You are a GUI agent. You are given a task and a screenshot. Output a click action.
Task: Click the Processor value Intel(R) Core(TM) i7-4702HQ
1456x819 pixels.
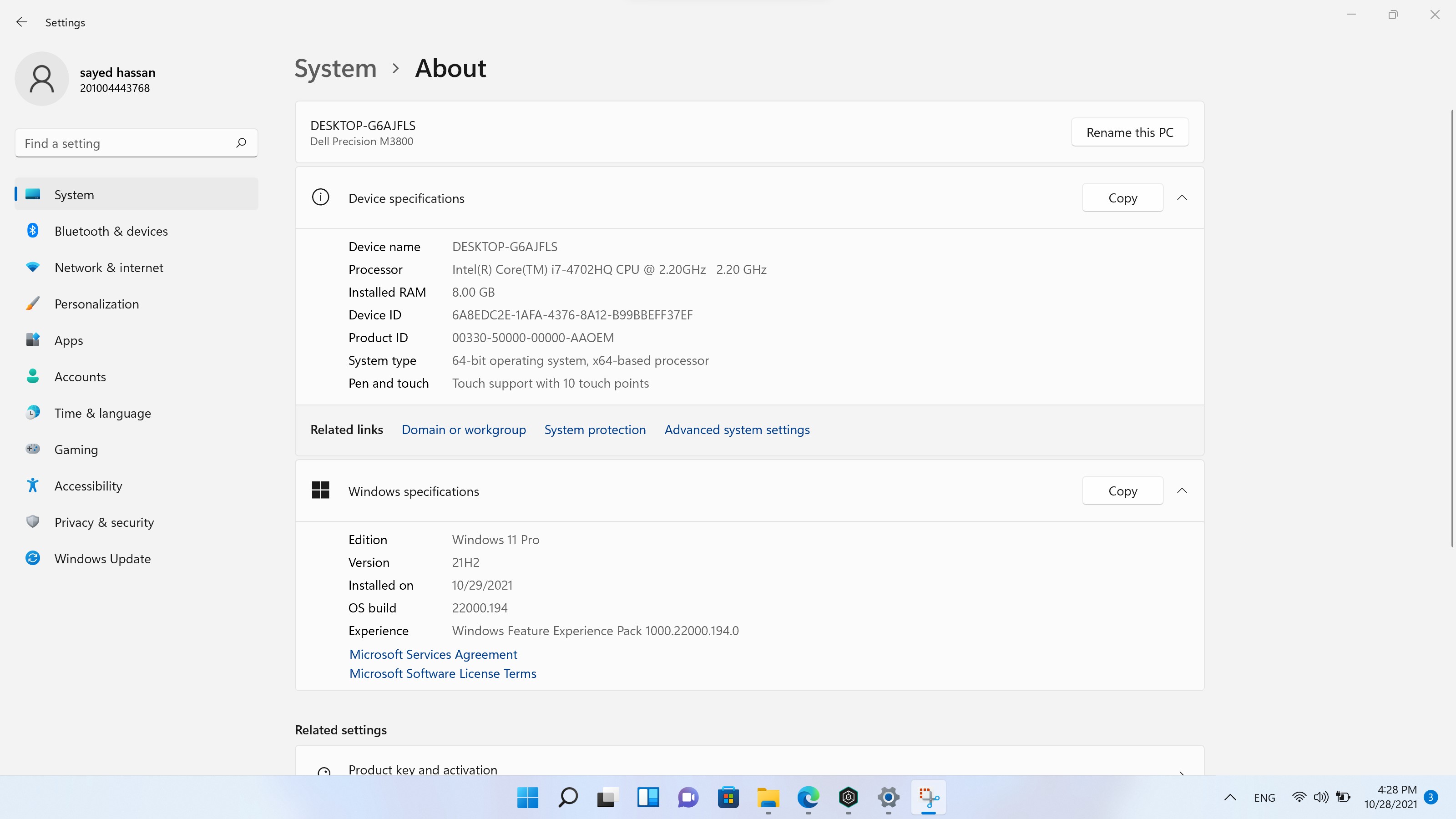coord(609,270)
